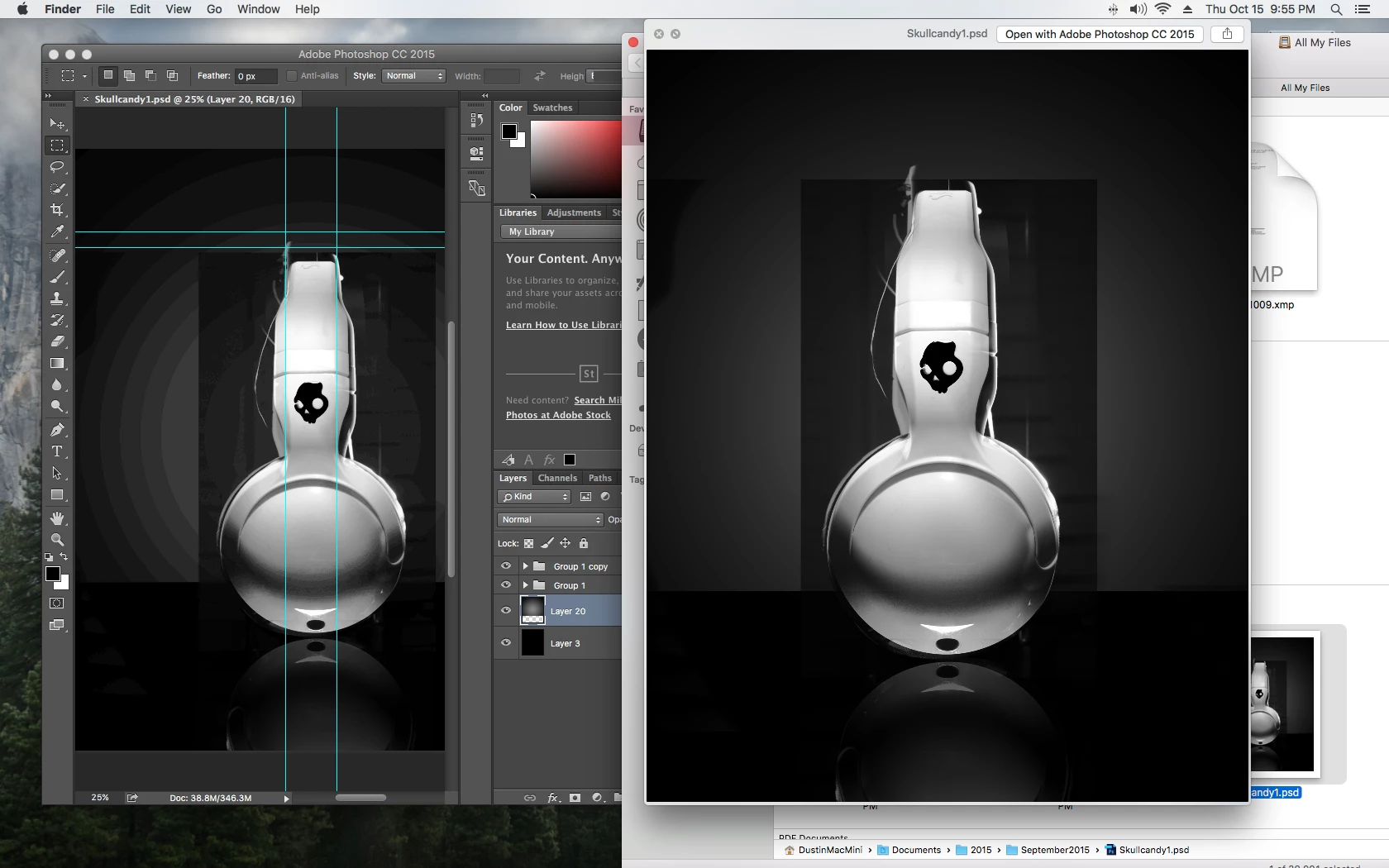
Task: Click Open with Adobe Photoshop CC 2015
Action: tap(1100, 34)
